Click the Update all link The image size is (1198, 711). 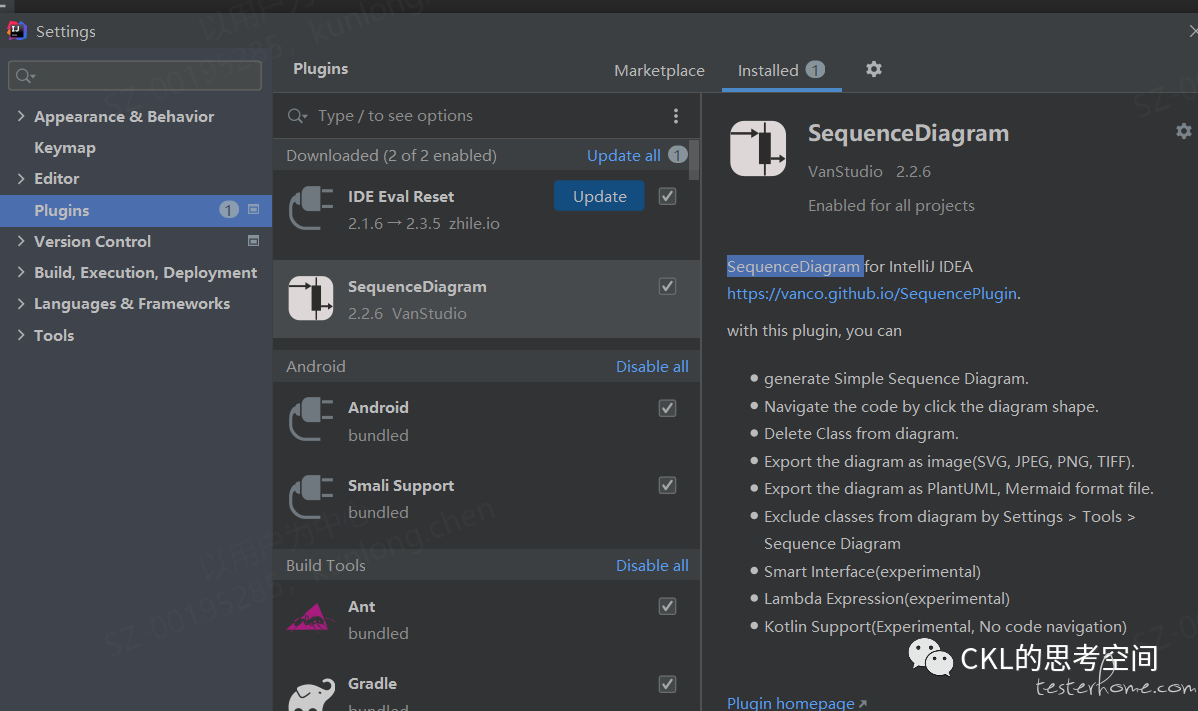(x=623, y=155)
